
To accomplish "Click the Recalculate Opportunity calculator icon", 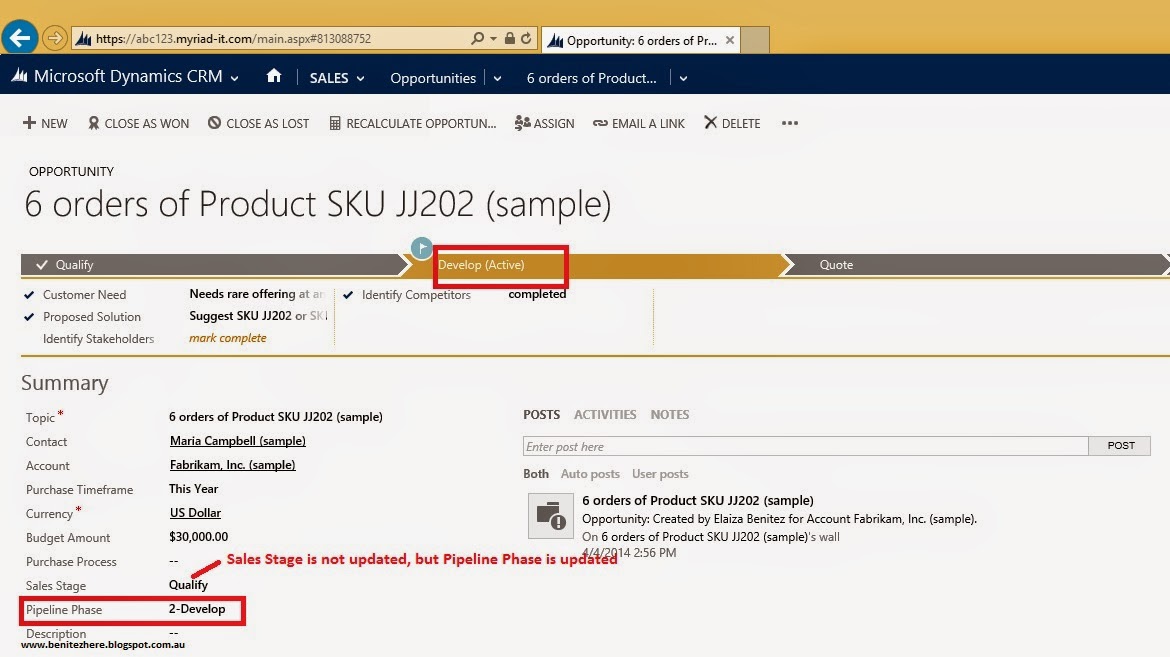I will click(335, 123).
